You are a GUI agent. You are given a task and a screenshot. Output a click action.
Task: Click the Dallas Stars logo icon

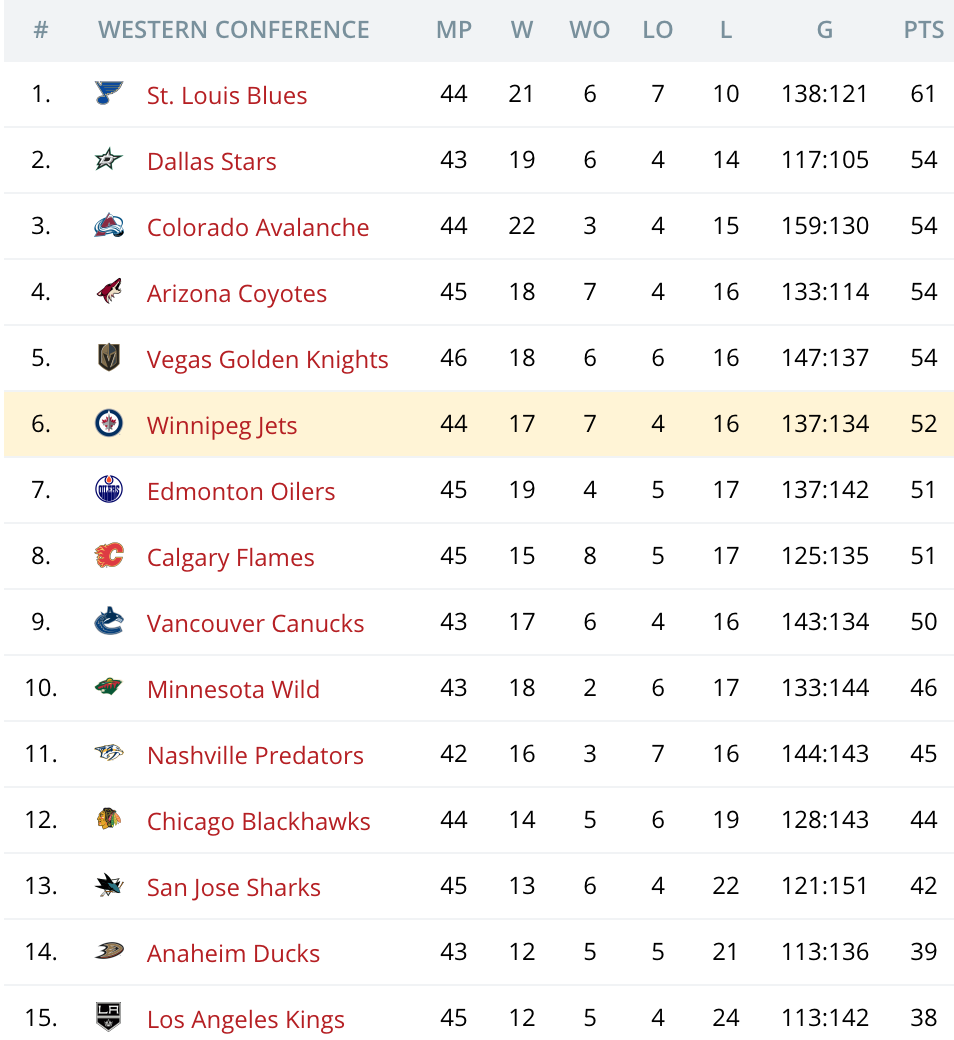coord(109,160)
